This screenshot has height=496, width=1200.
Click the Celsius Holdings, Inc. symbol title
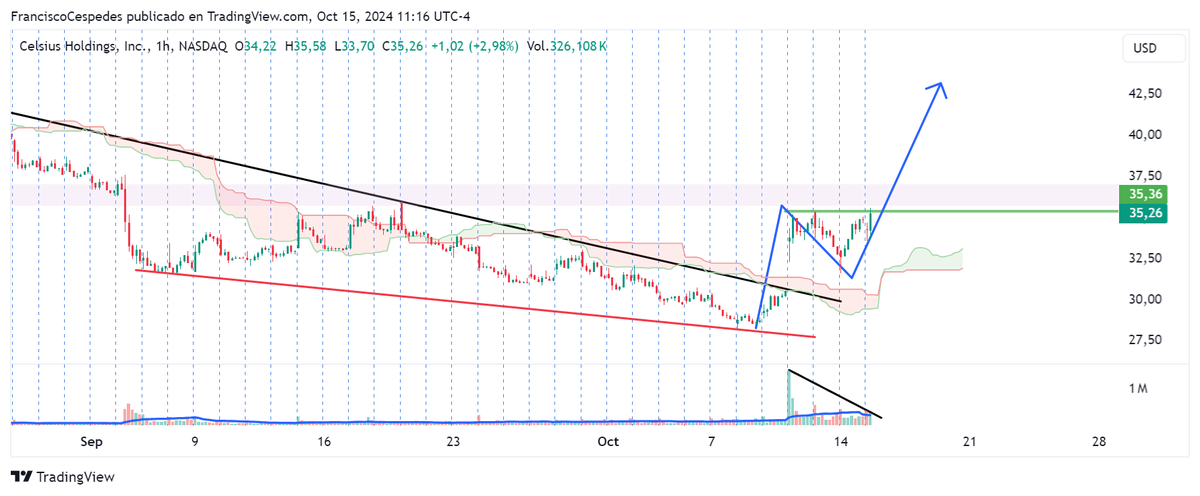84,46
